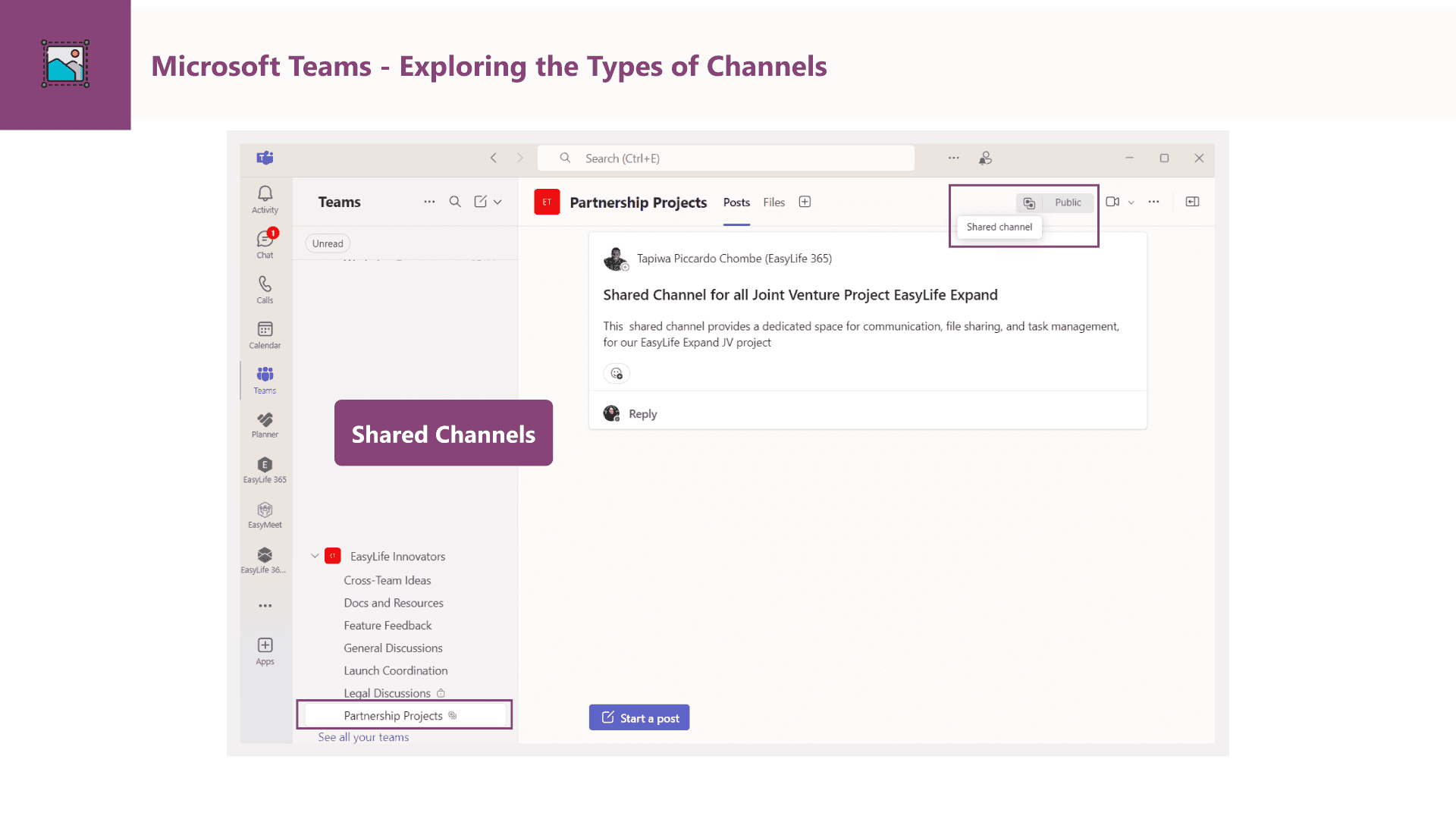Toggle the side pane icon at top right

coord(1192,202)
